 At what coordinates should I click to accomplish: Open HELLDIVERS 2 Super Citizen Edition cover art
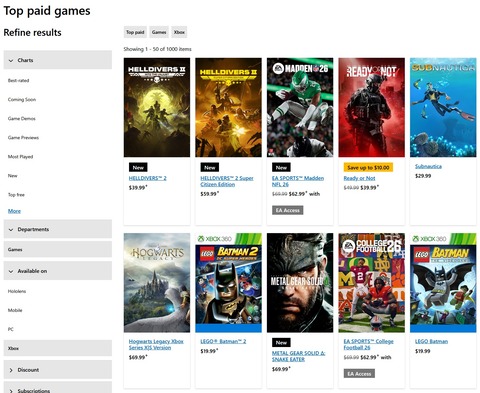click(228, 107)
